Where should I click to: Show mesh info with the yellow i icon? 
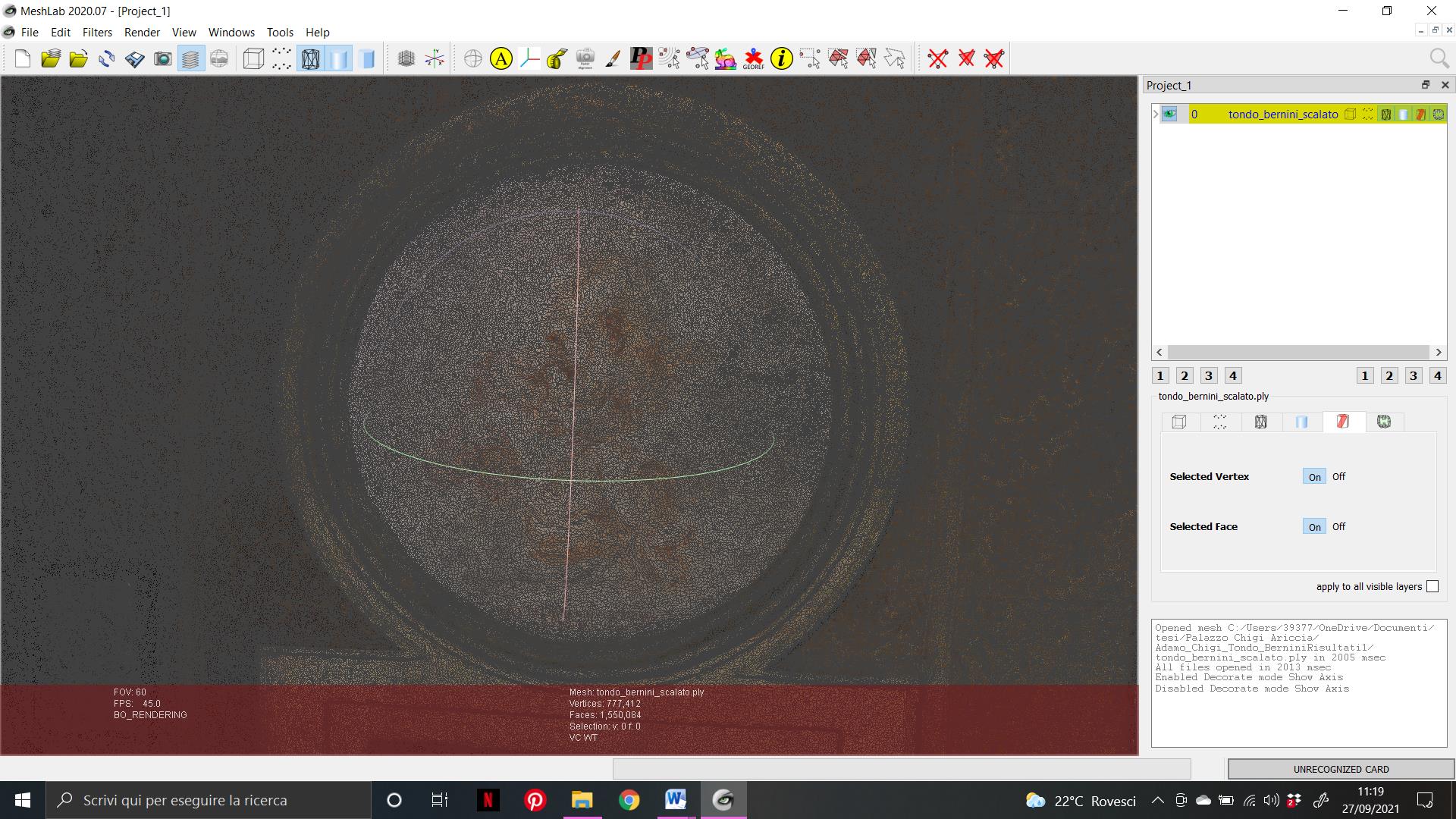click(x=782, y=58)
